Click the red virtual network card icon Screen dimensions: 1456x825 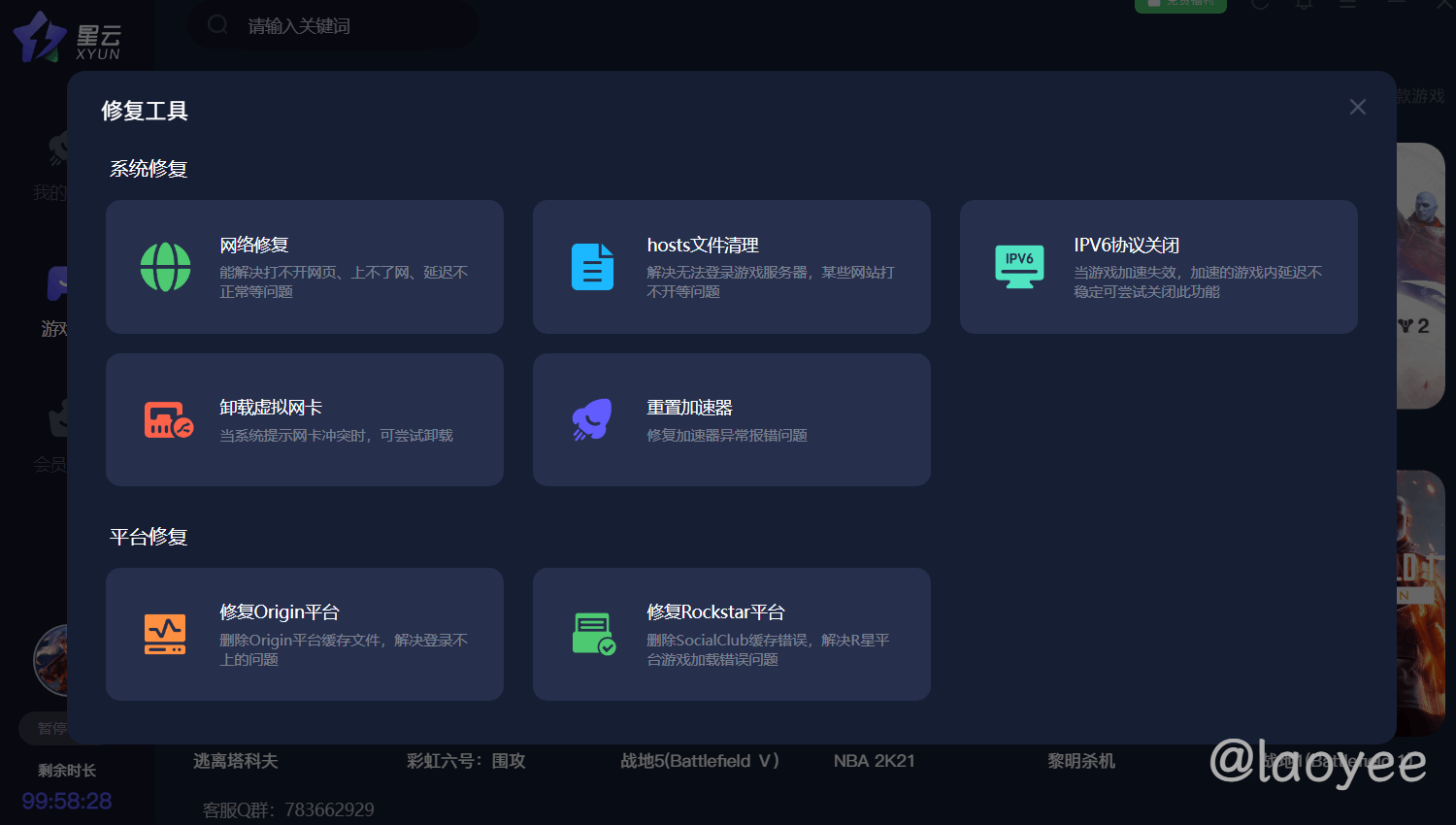click(168, 420)
